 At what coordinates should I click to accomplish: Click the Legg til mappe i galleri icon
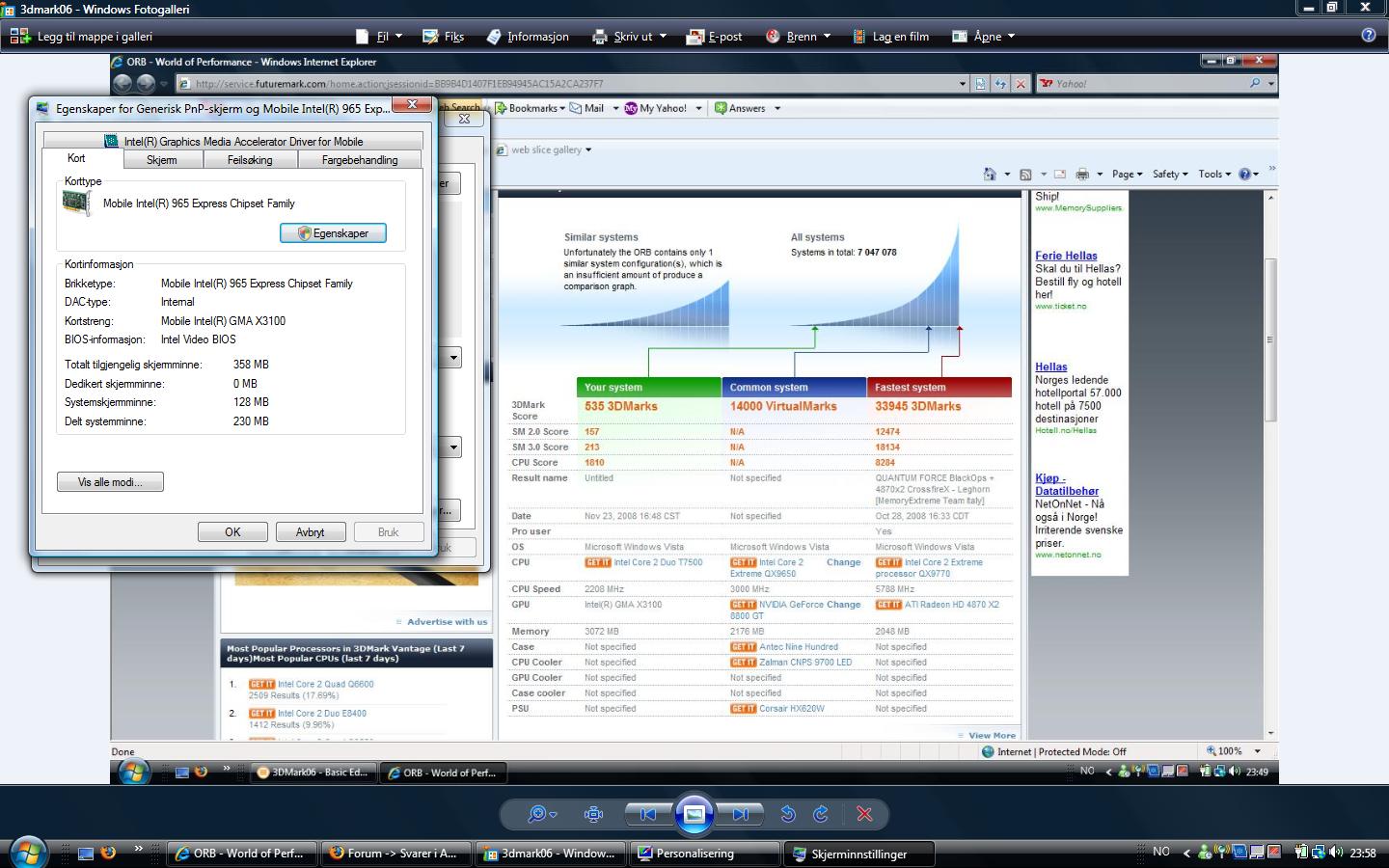(19, 37)
